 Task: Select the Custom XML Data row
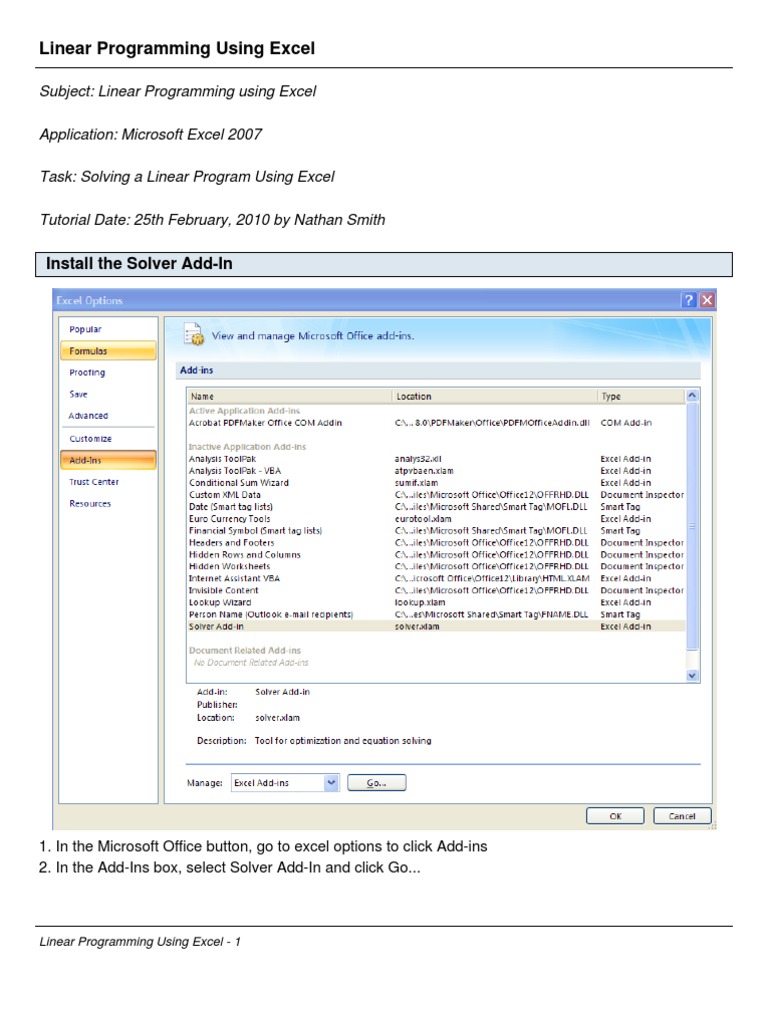point(436,495)
